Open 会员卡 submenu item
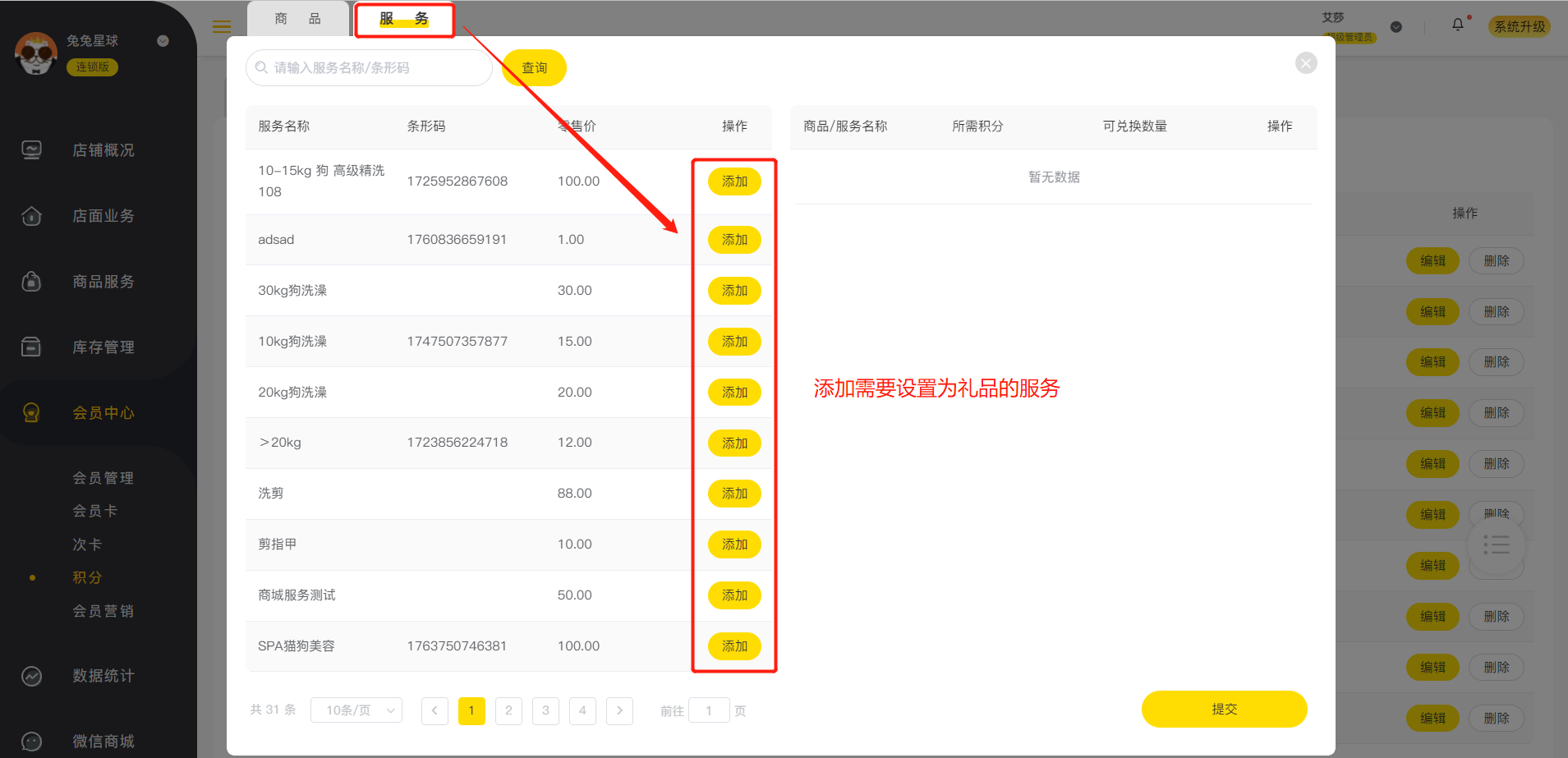Screen dimensions: 1568x758 [95, 511]
